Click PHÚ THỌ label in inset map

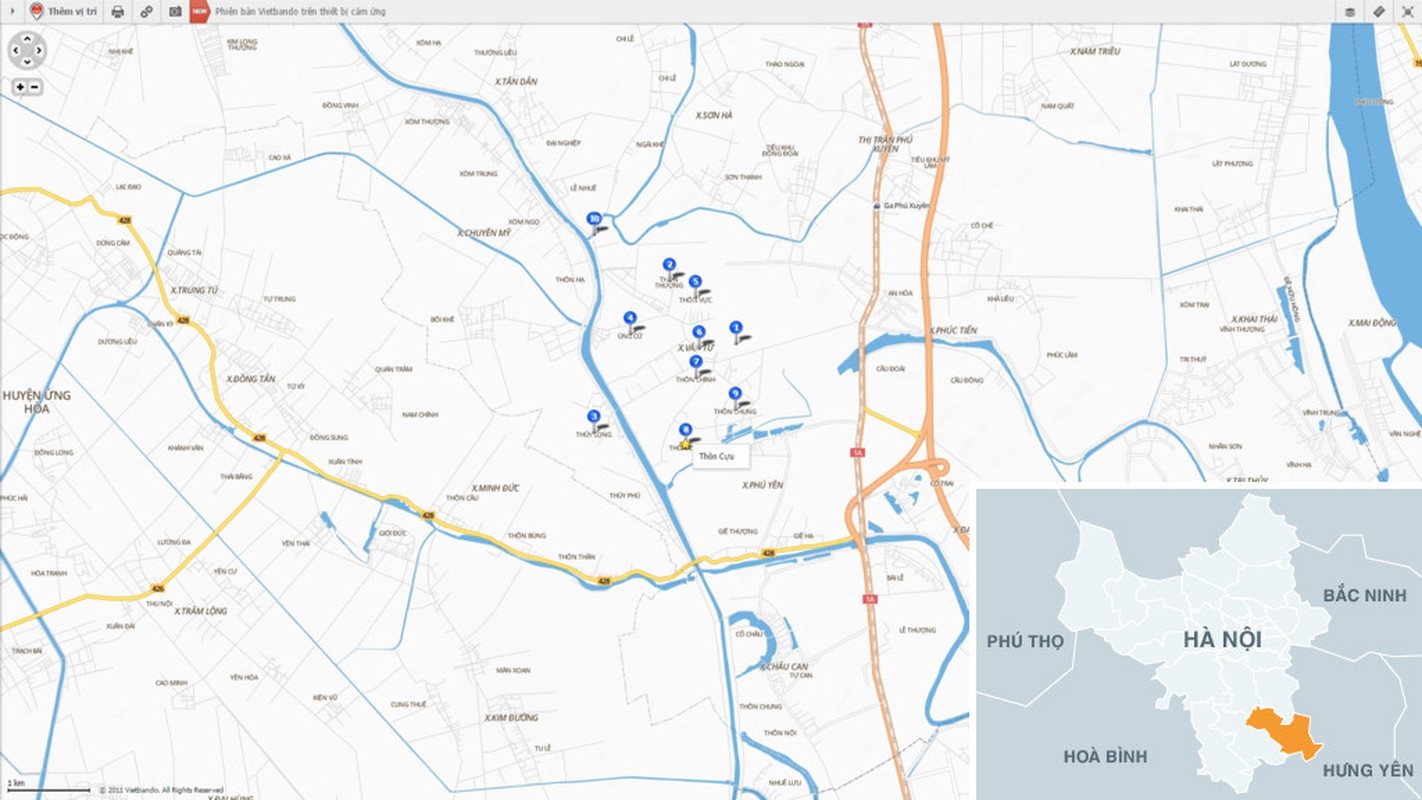point(1025,641)
